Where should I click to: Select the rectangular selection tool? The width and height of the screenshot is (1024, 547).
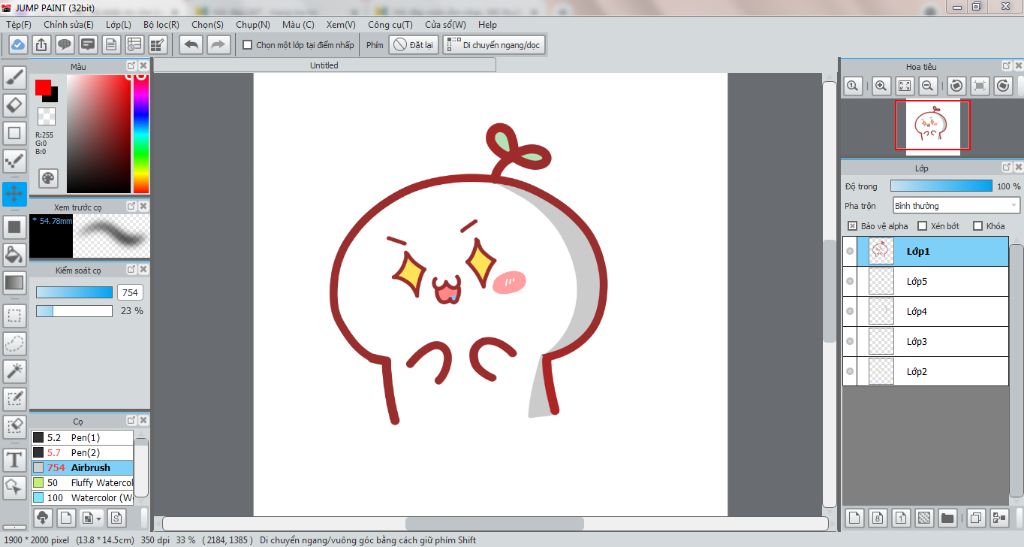pos(14,316)
